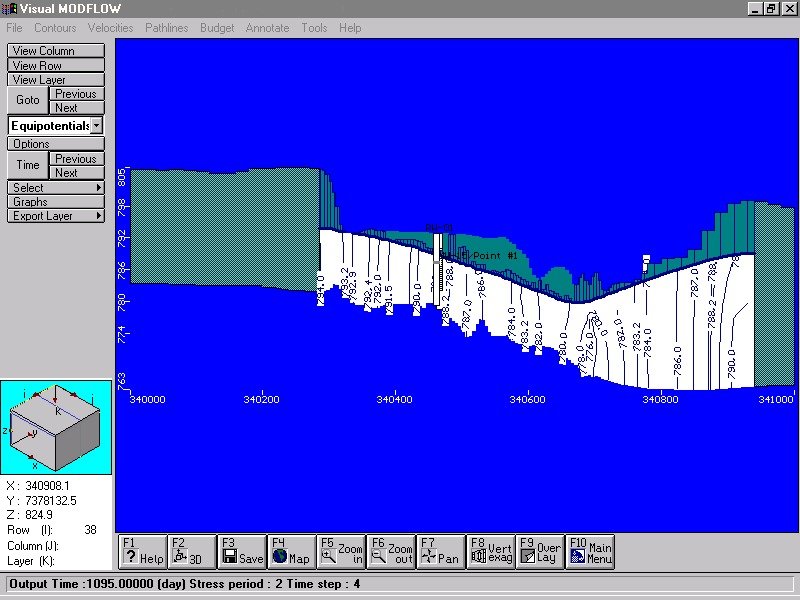Click the View Column button
The image size is (800, 600).
[x=56, y=51]
